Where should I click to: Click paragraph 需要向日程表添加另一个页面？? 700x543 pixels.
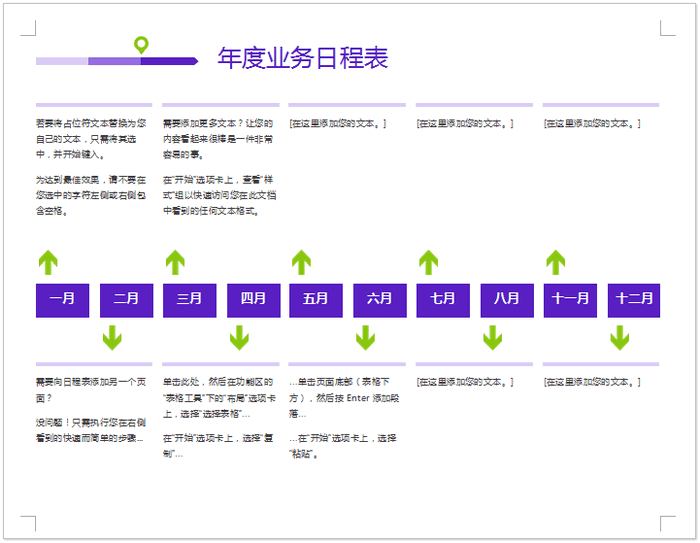[x=91, y=390]
